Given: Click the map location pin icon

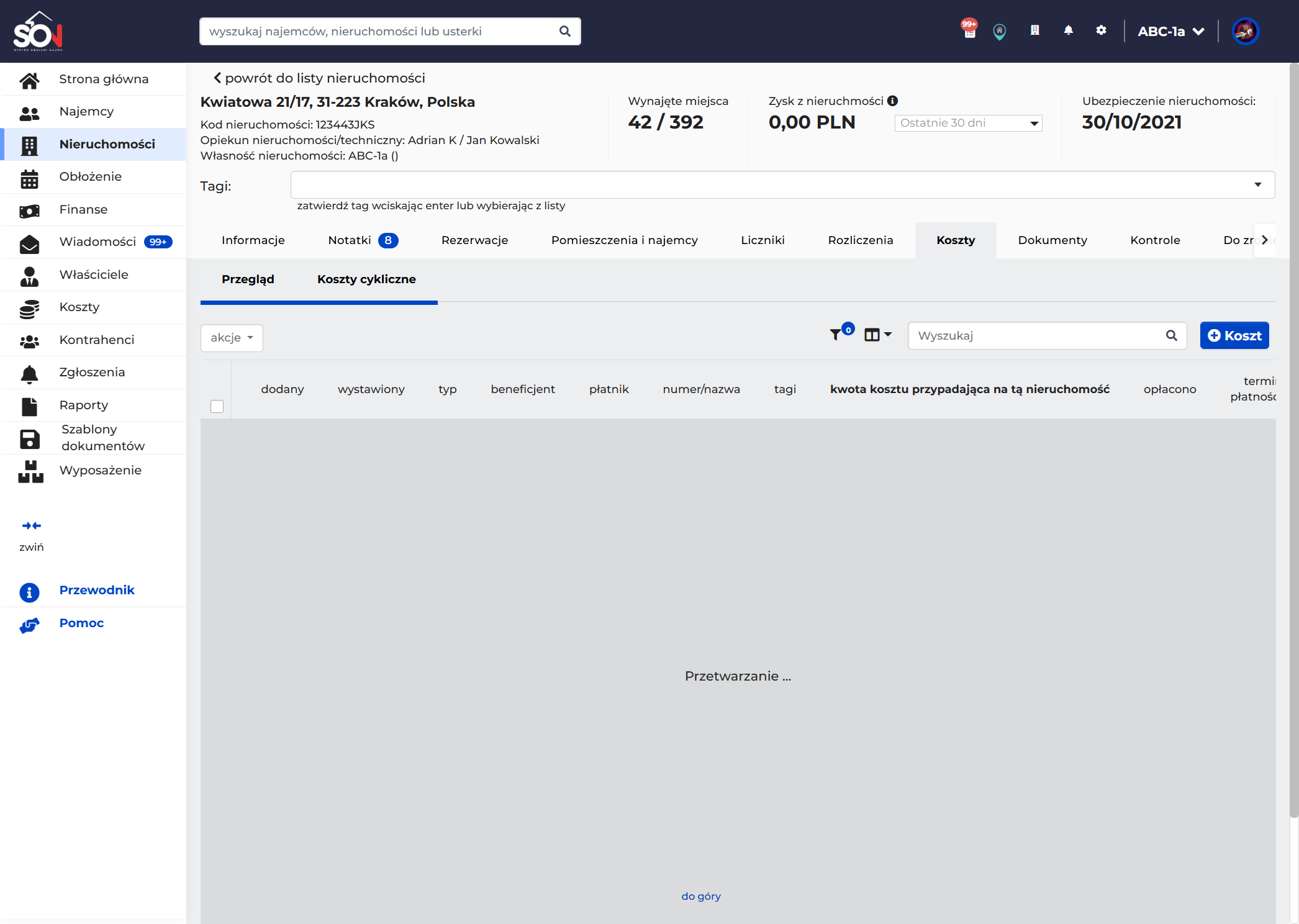Looking at the screenshot, I should 999,31.
